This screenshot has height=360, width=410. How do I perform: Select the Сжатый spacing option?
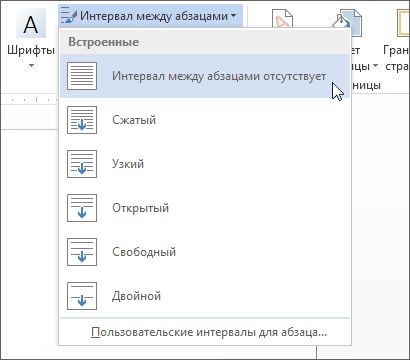click(205, 120)
